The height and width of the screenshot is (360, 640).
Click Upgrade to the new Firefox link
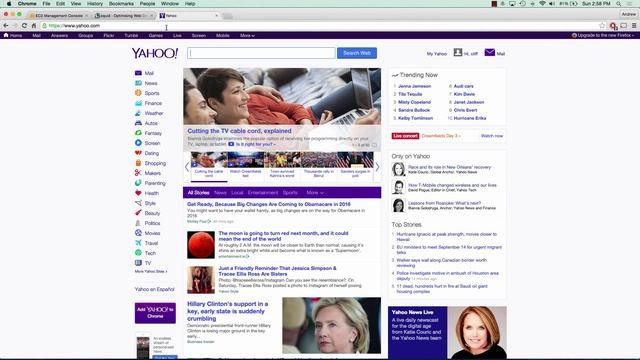pyautogui.click(x=603, y=36)
